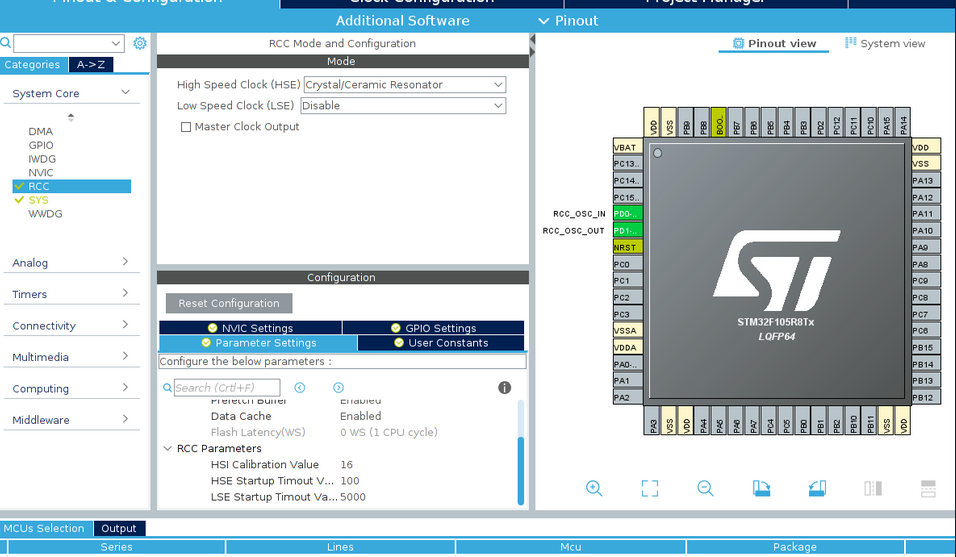Click the green PD1 pin on the chip
The height and width of the screenshot is (557, 956).
[627, 230]
